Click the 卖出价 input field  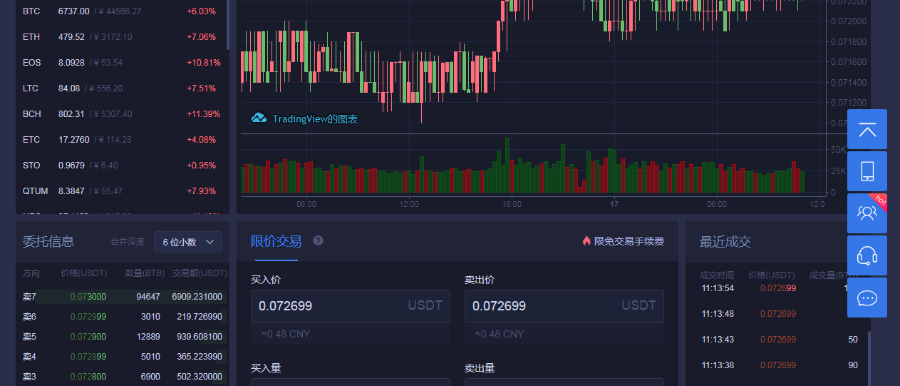click(x=564, y=306)
